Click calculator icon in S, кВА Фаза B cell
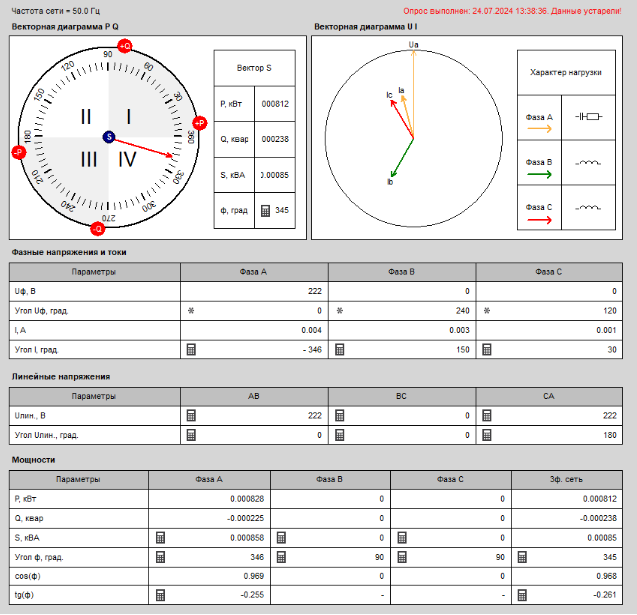The image size is (637, 615). [281, 538]
